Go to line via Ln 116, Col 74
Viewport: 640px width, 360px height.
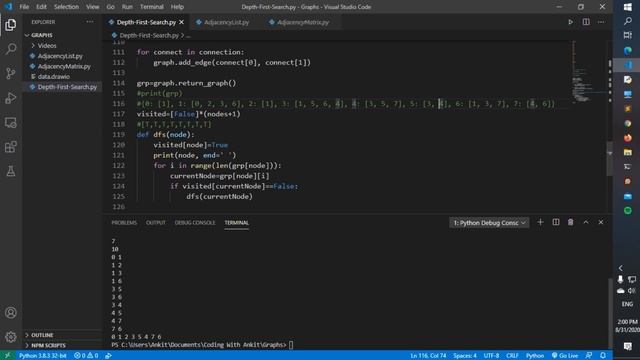[x=428, y=356]
